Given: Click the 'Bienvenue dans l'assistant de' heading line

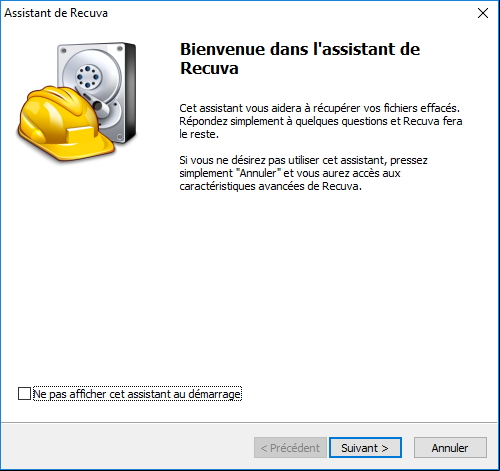Looking at the screenshot, I should pyautogui.click(x=300, y=49).
